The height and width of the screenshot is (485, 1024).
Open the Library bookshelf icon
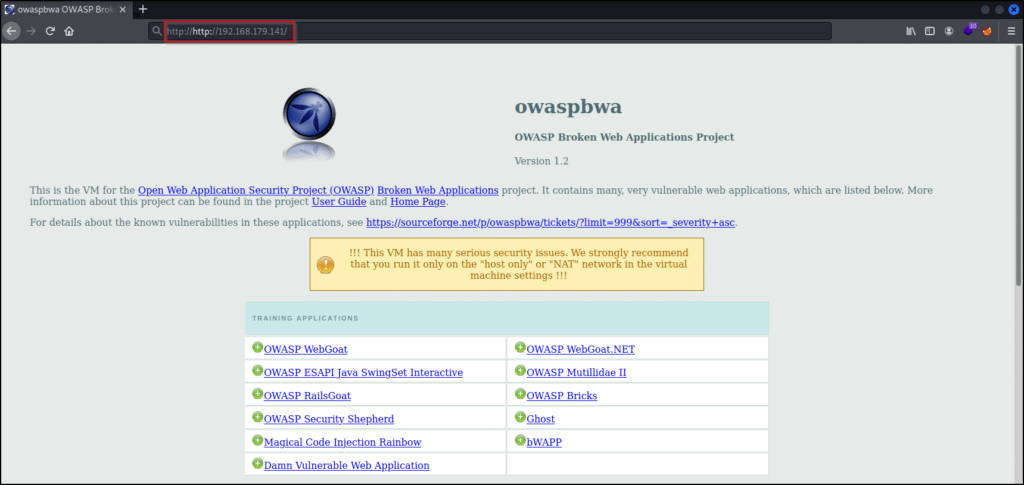pyautogui.click(x=911, y=31)
